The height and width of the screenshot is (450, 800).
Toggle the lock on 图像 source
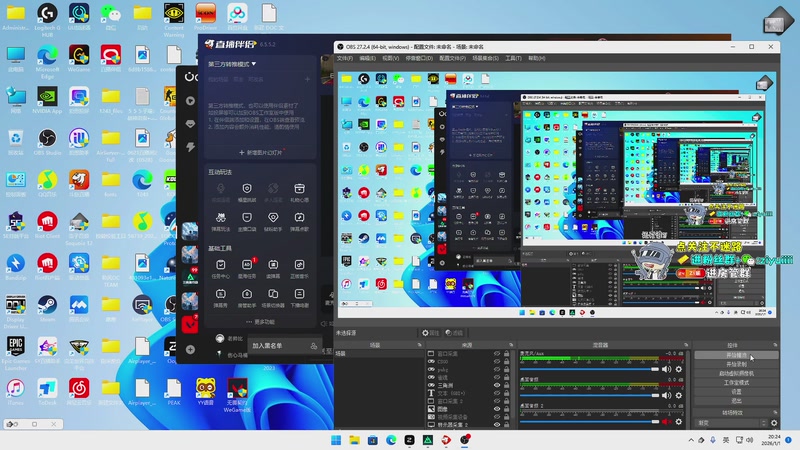(507, 409)
